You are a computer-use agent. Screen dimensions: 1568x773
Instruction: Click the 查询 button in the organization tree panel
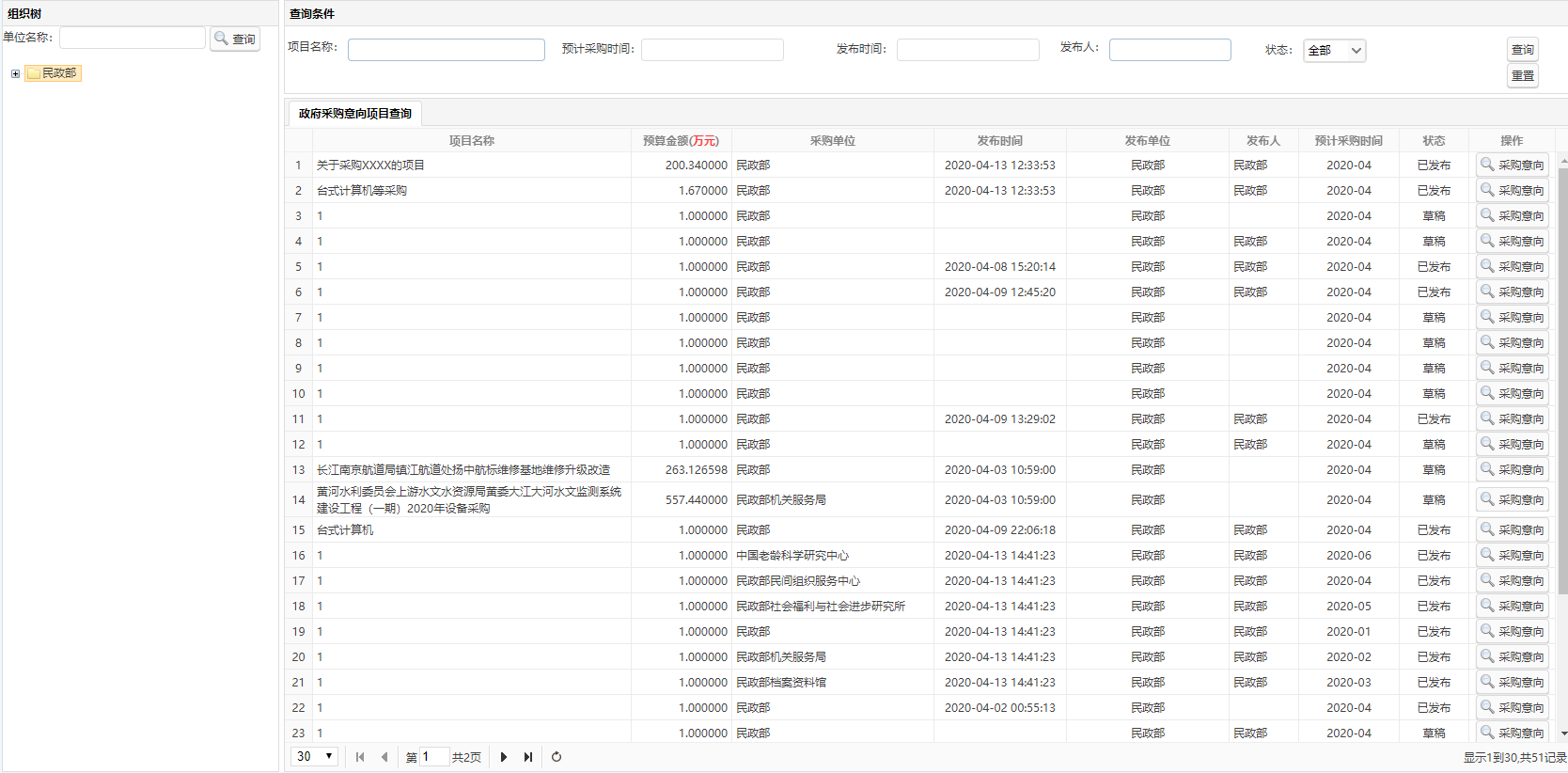pos(235,39)
